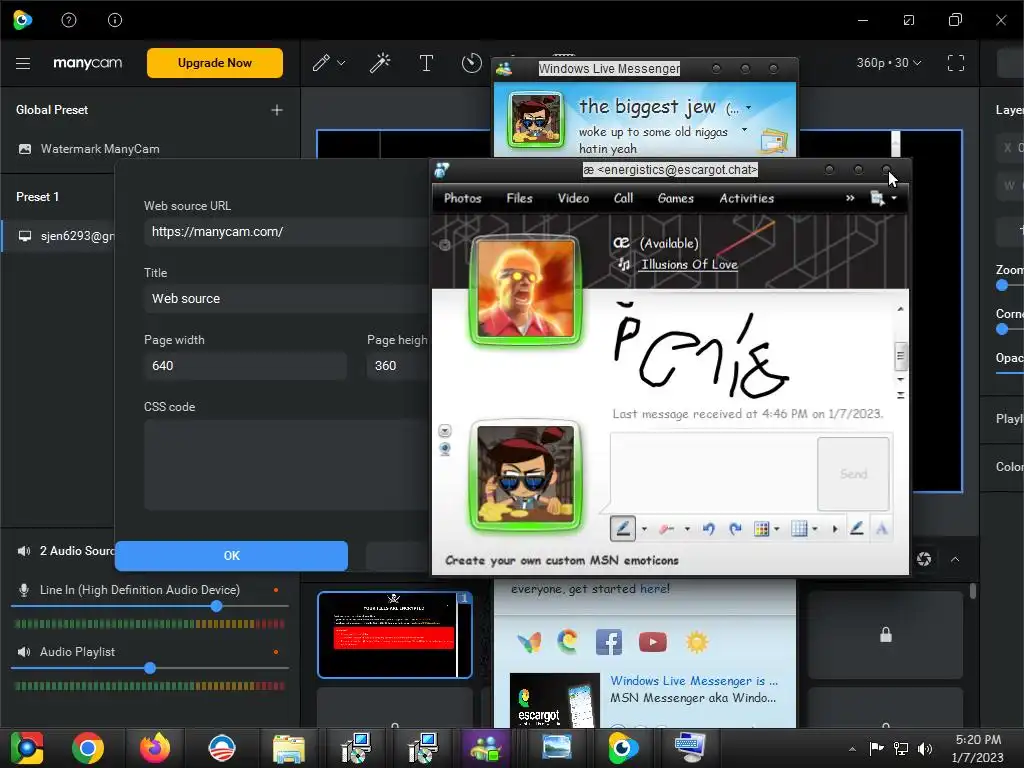Open the Messenger status dropdown arrow beside name
The image size is (1024, 768).
[x=748, y=108]
